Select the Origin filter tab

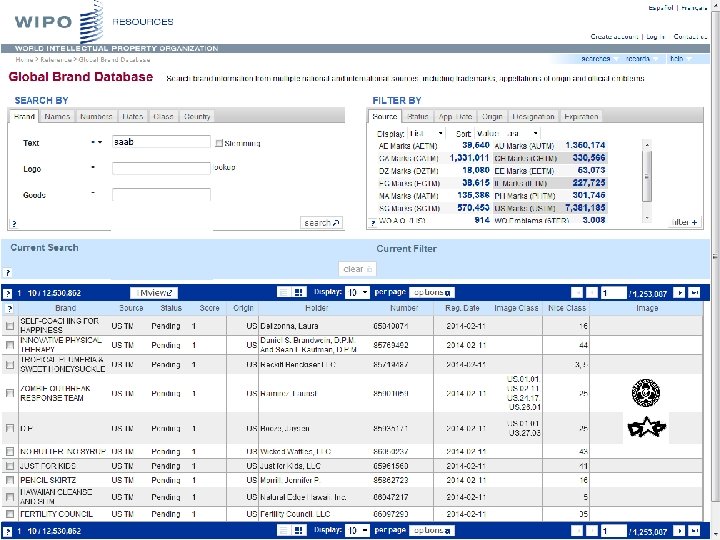click(x=492, y=117)
